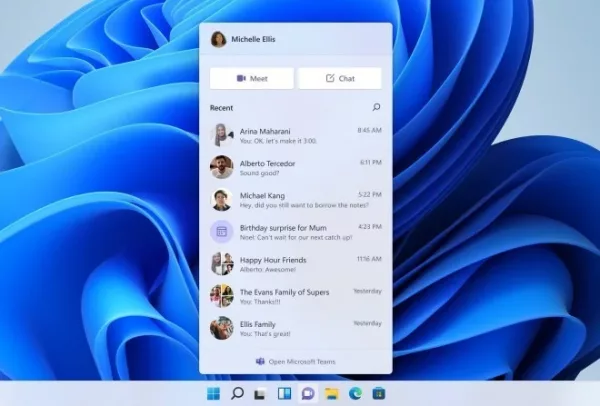Select Birthday surprise for Mum chat title
Image resolution: width=600 pixels, height=406 pixels.
pyautogui.click(x=283, y=228)
